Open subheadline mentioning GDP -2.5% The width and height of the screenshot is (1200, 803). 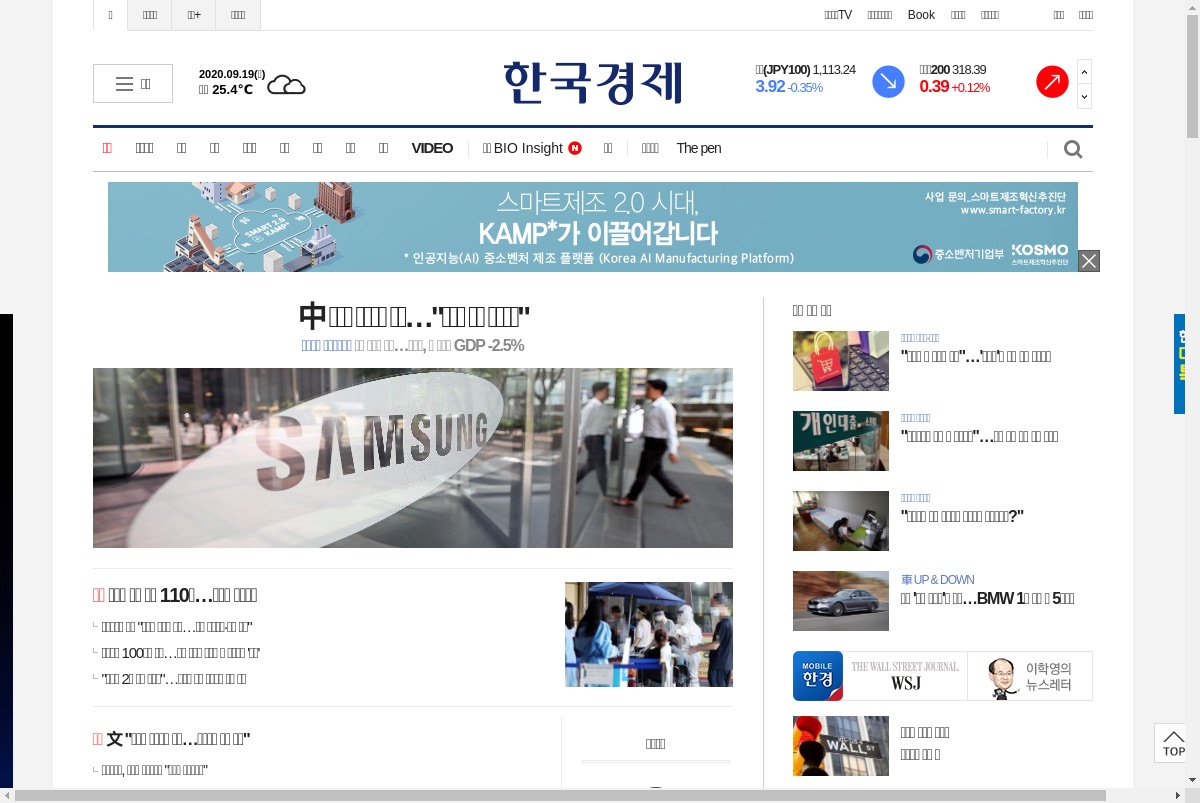tap(413, 346)
